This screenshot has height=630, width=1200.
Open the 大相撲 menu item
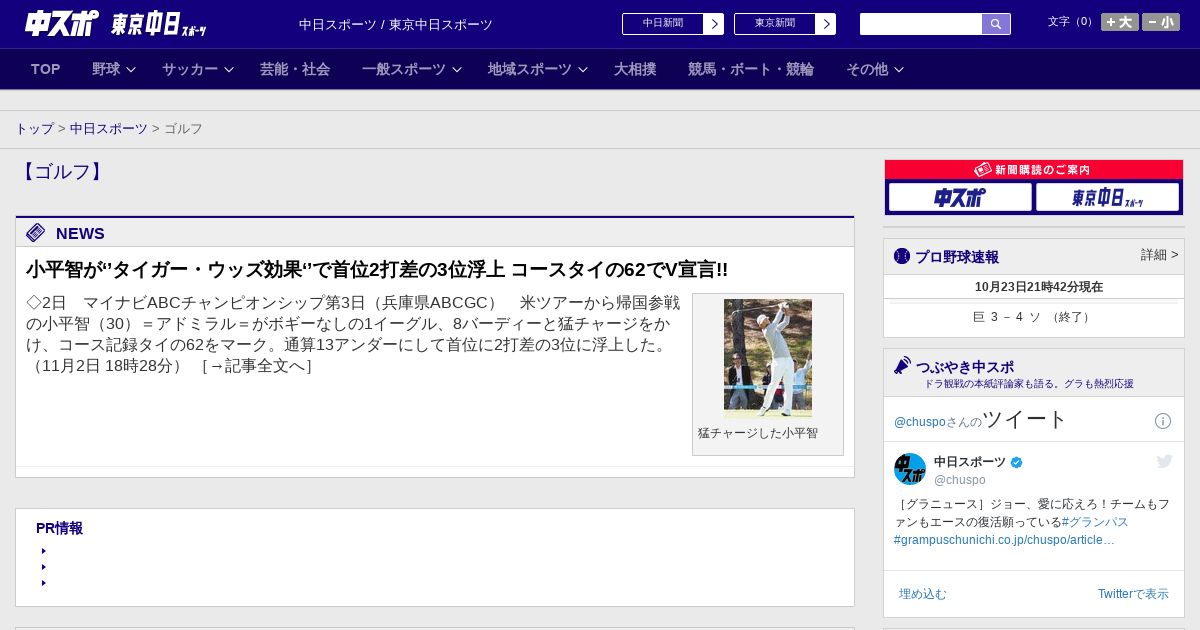point(635,69)
